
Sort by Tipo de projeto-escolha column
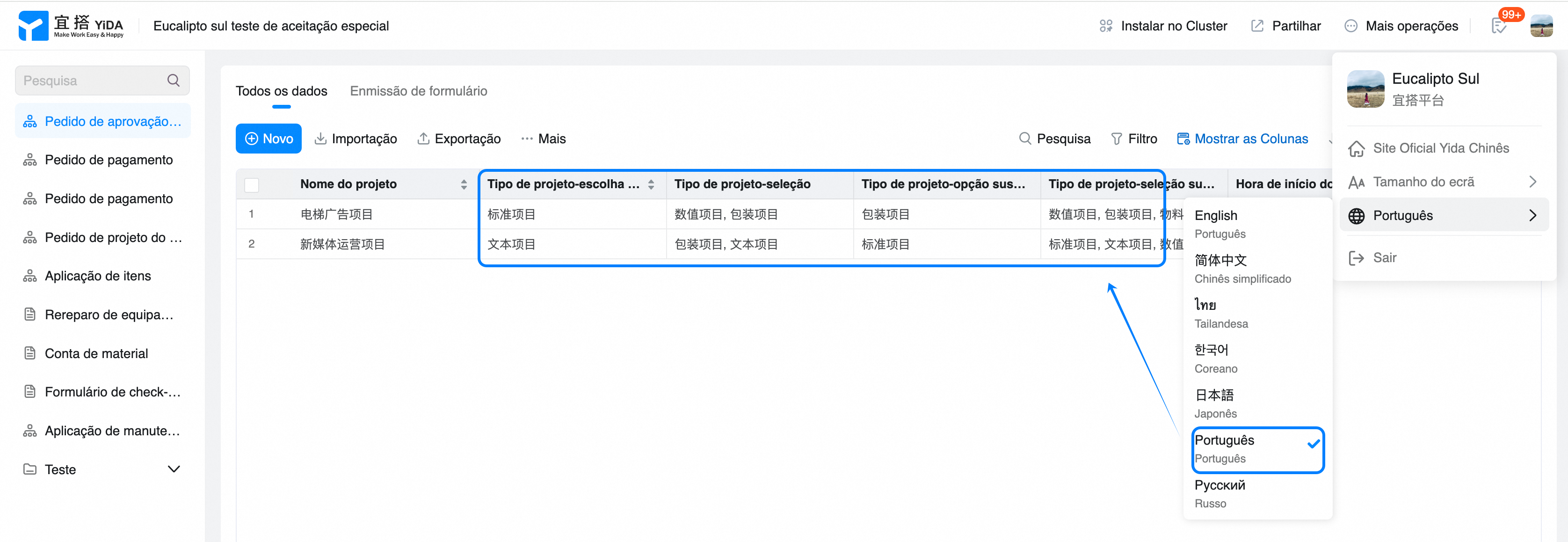(x=651, y=184)
